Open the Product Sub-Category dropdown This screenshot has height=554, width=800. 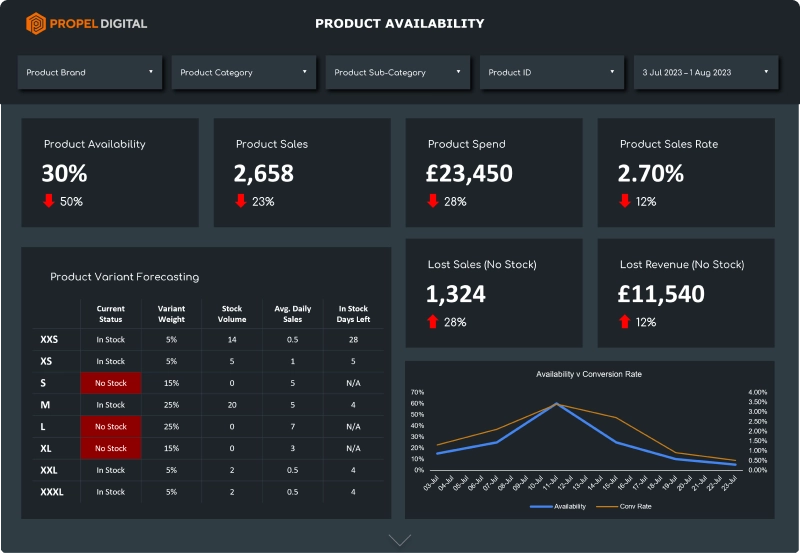(398, 72)
